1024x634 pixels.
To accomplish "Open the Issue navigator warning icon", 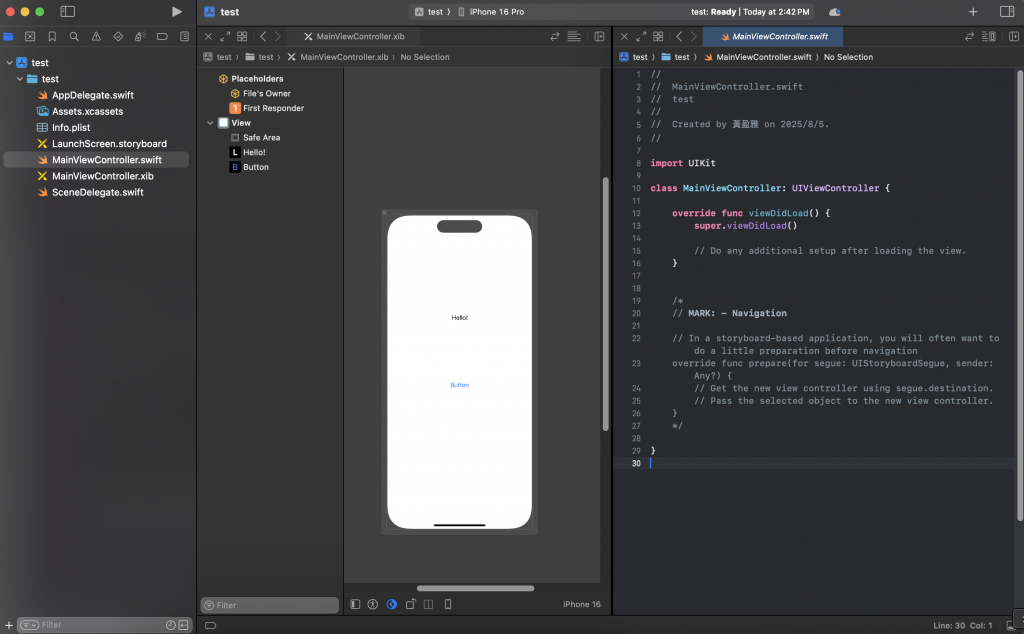I will [96, 37].
